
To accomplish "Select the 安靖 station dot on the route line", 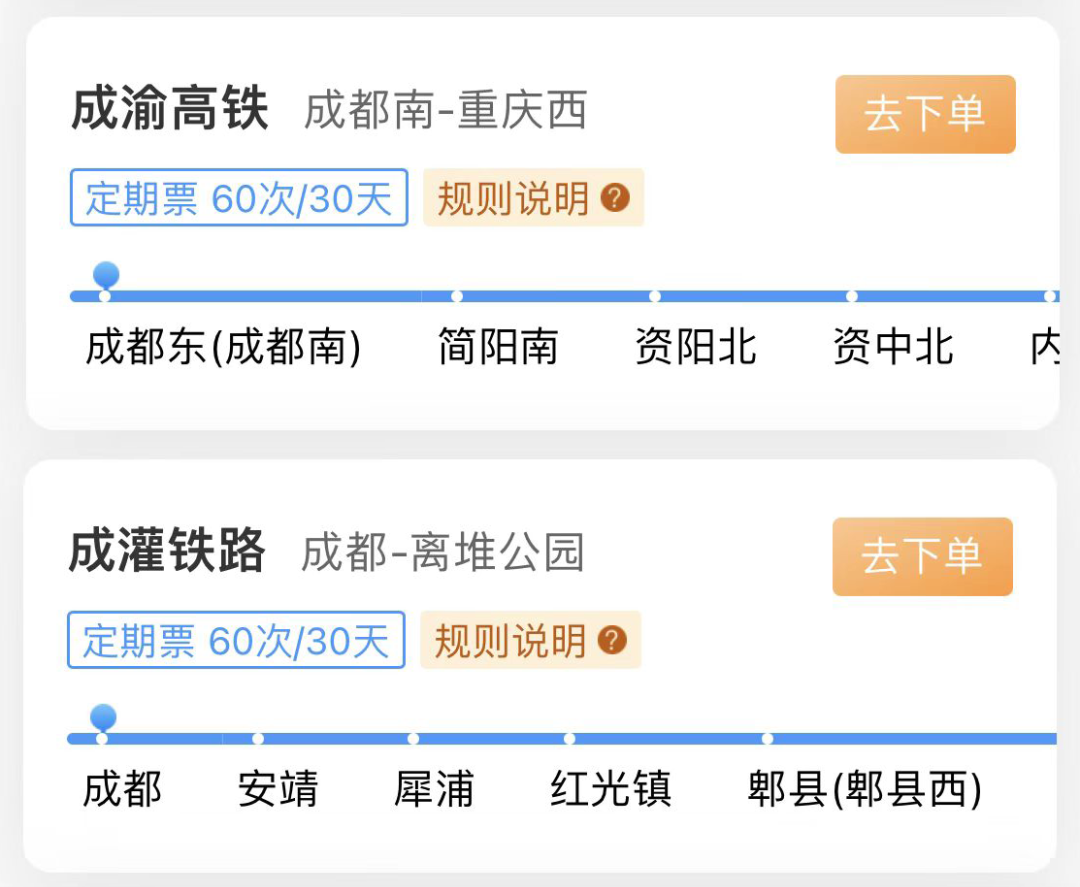I will click(258, 739).
